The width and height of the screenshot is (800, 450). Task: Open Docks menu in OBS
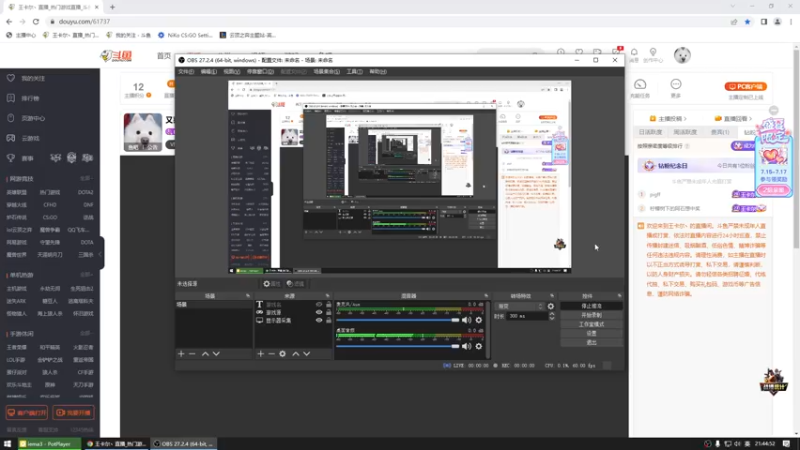point(260,71)
